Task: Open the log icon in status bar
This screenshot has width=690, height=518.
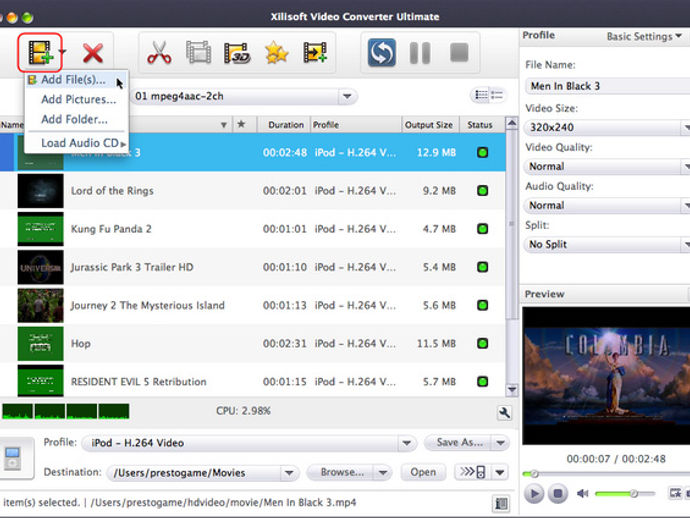Action: pyautogui.click(x=501, y=503)
